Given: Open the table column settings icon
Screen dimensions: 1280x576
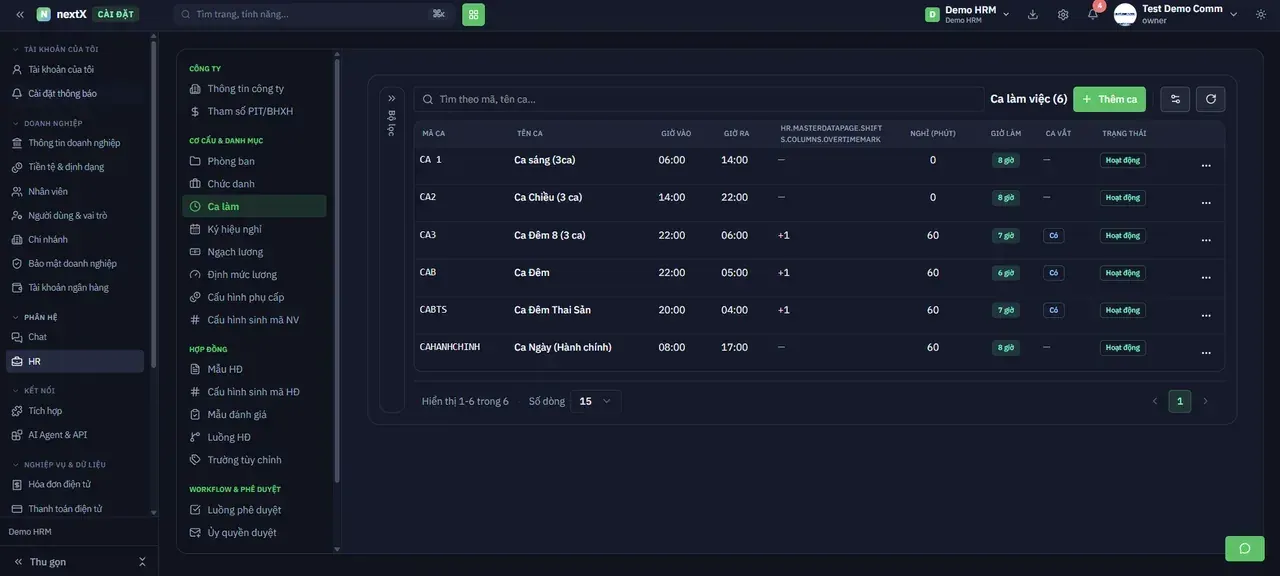Looking at the screenshot, I should point(1175,99).
